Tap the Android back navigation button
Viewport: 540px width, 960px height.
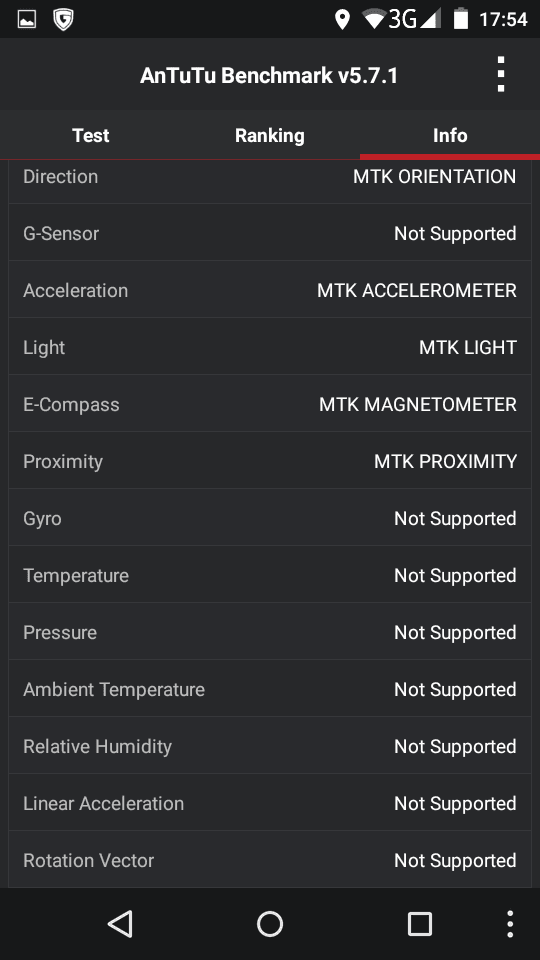(x=121, y=924)
